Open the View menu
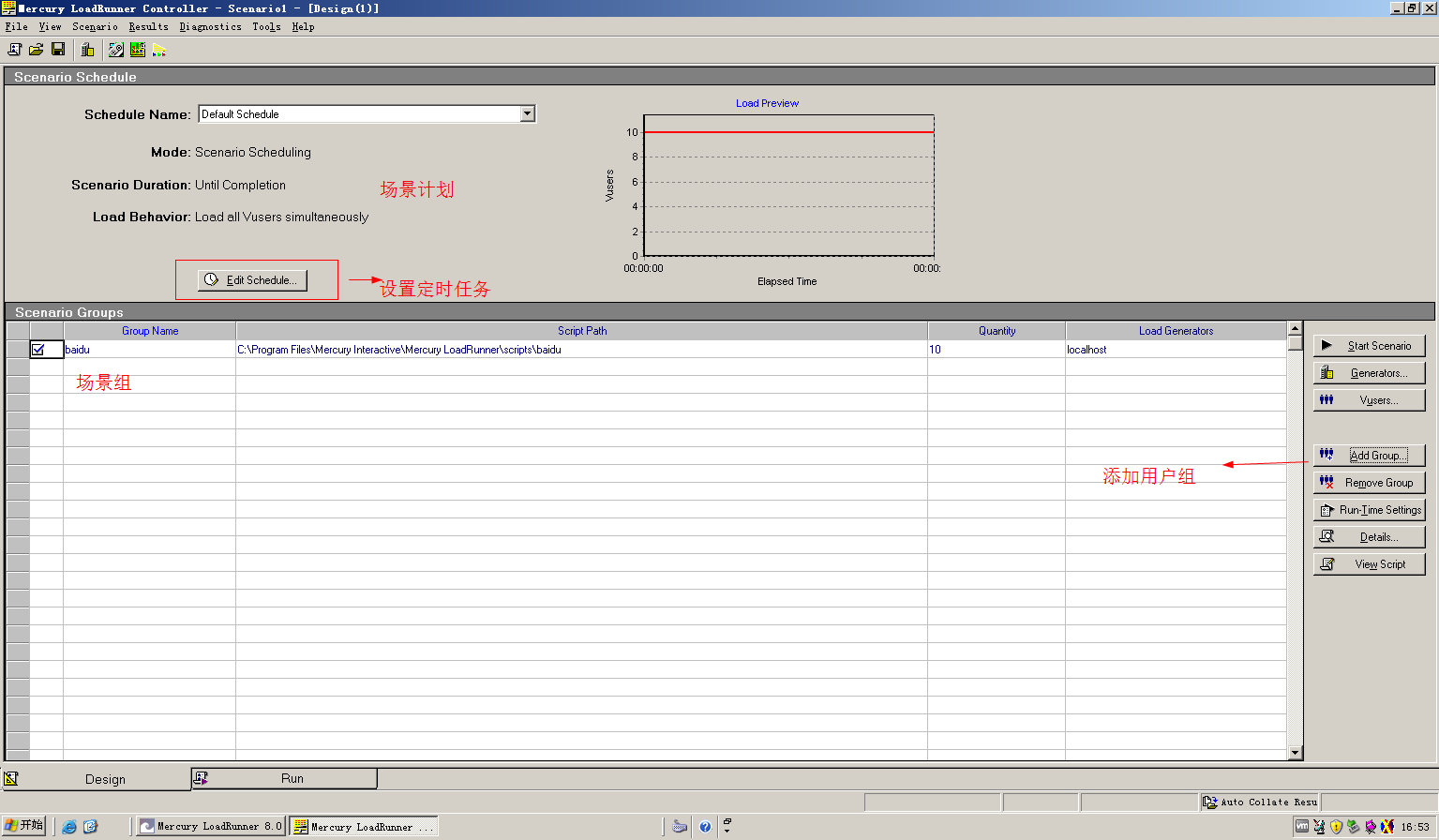Image resolution: width=1439 pixels, height=840 pixels. click(50, 26)
